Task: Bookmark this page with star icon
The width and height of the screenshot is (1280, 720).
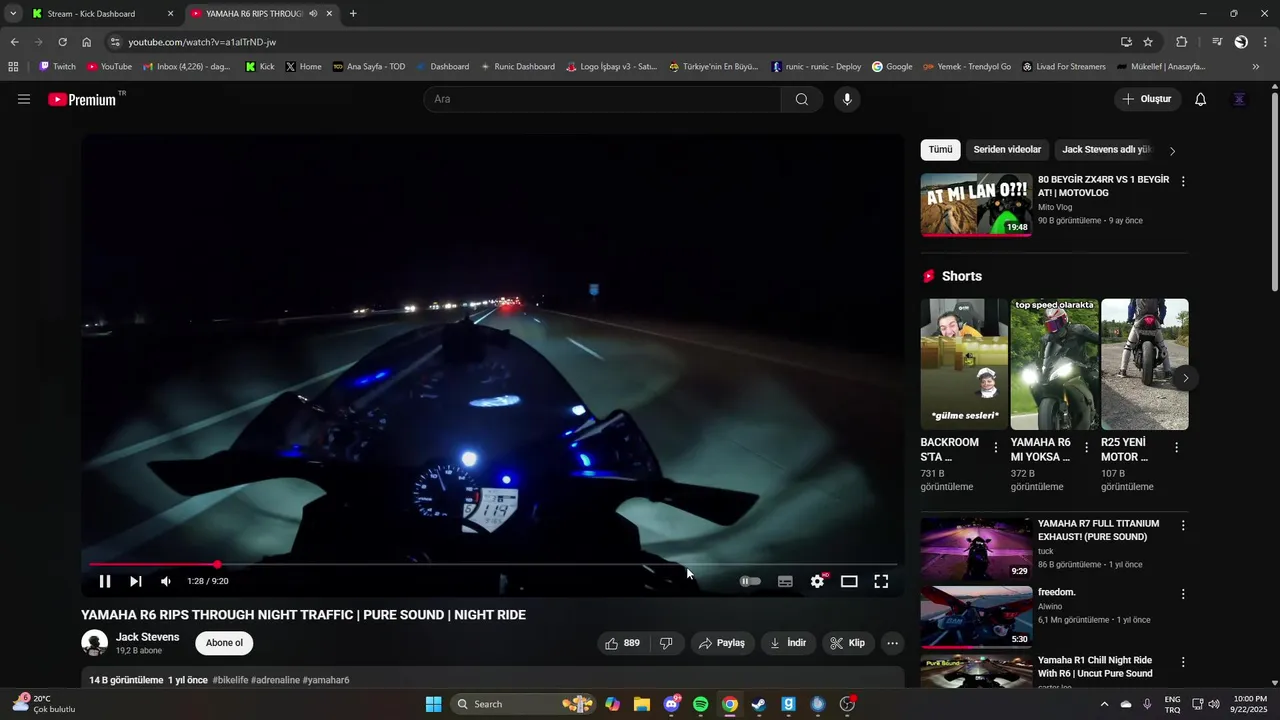Action: pos(1148,42)
